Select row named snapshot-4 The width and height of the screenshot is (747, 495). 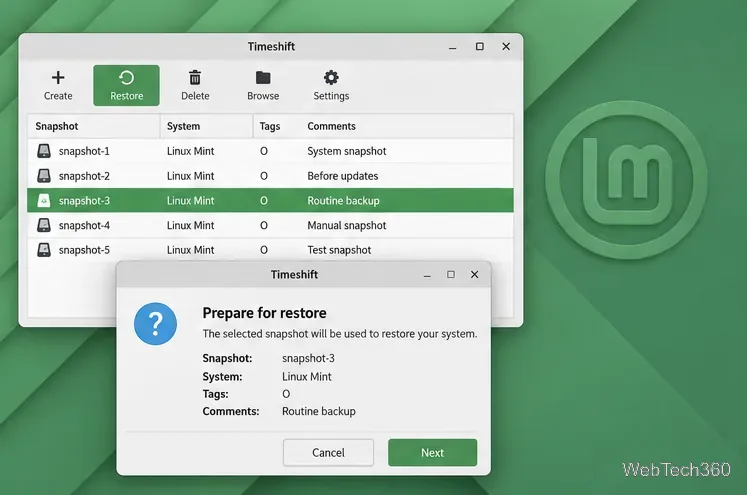click(x=270, y=225)
